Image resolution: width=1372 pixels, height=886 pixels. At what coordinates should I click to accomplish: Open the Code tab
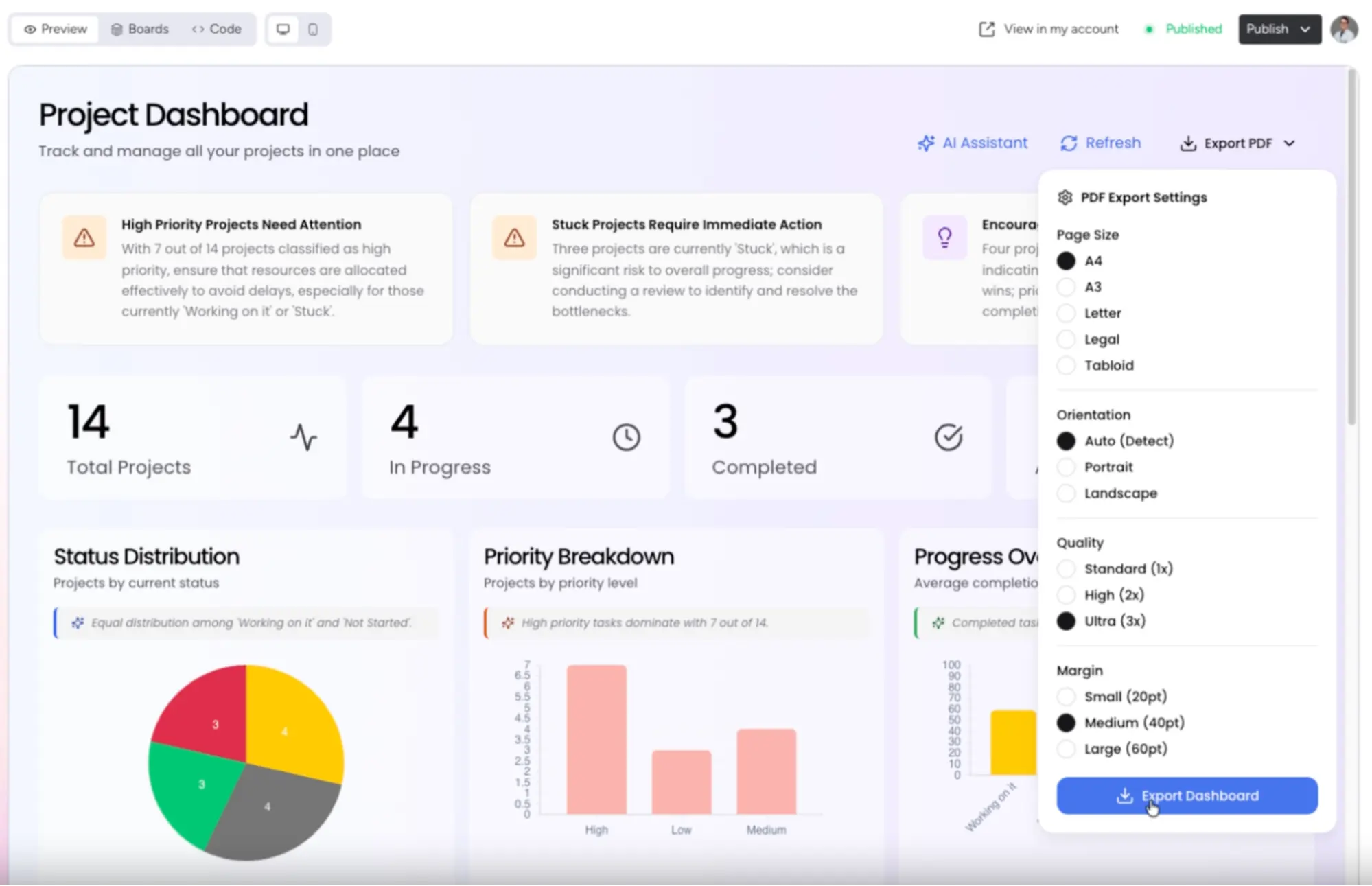pyautogui.click(x=217, y=29)
